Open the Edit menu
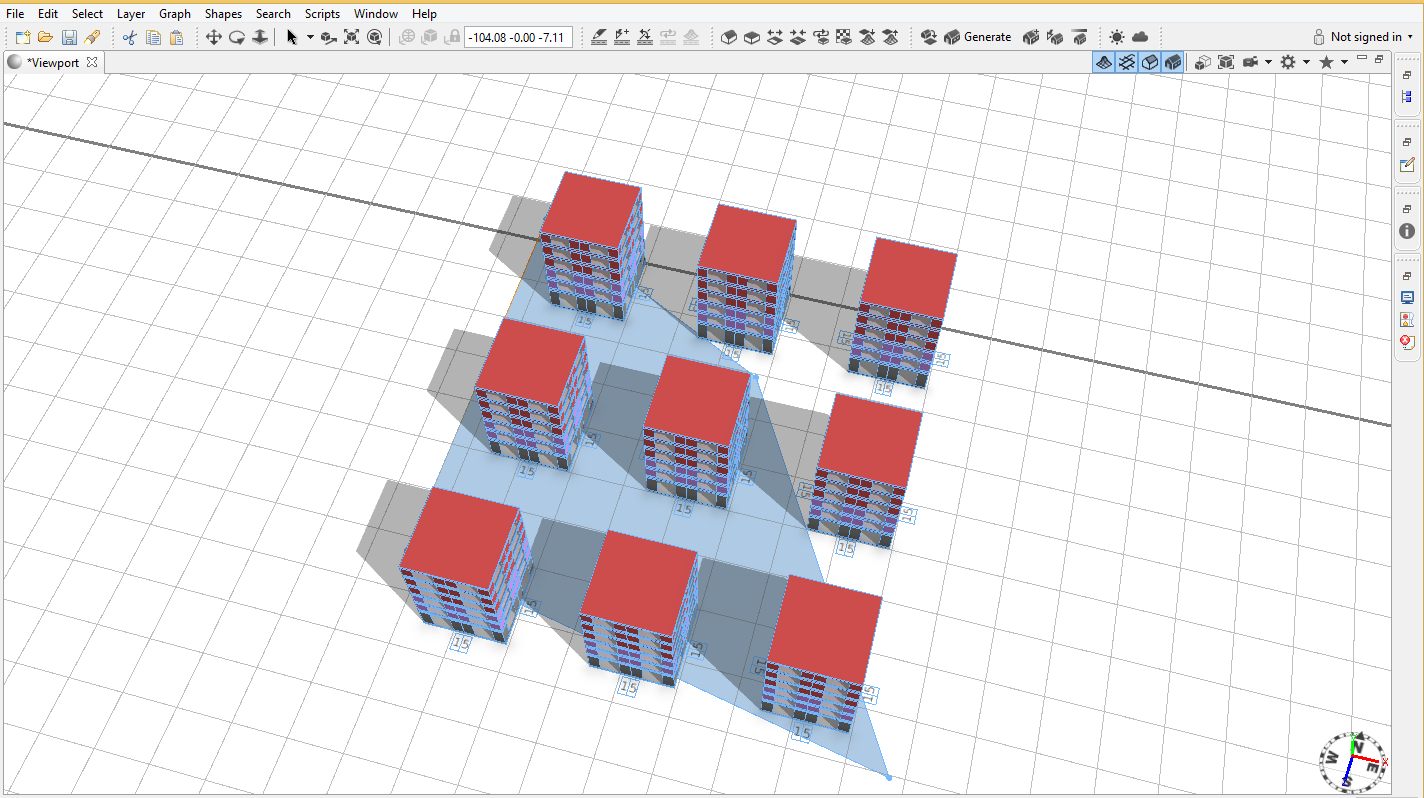The width and height of the screenshot is (1424, 798). point(48,14)
